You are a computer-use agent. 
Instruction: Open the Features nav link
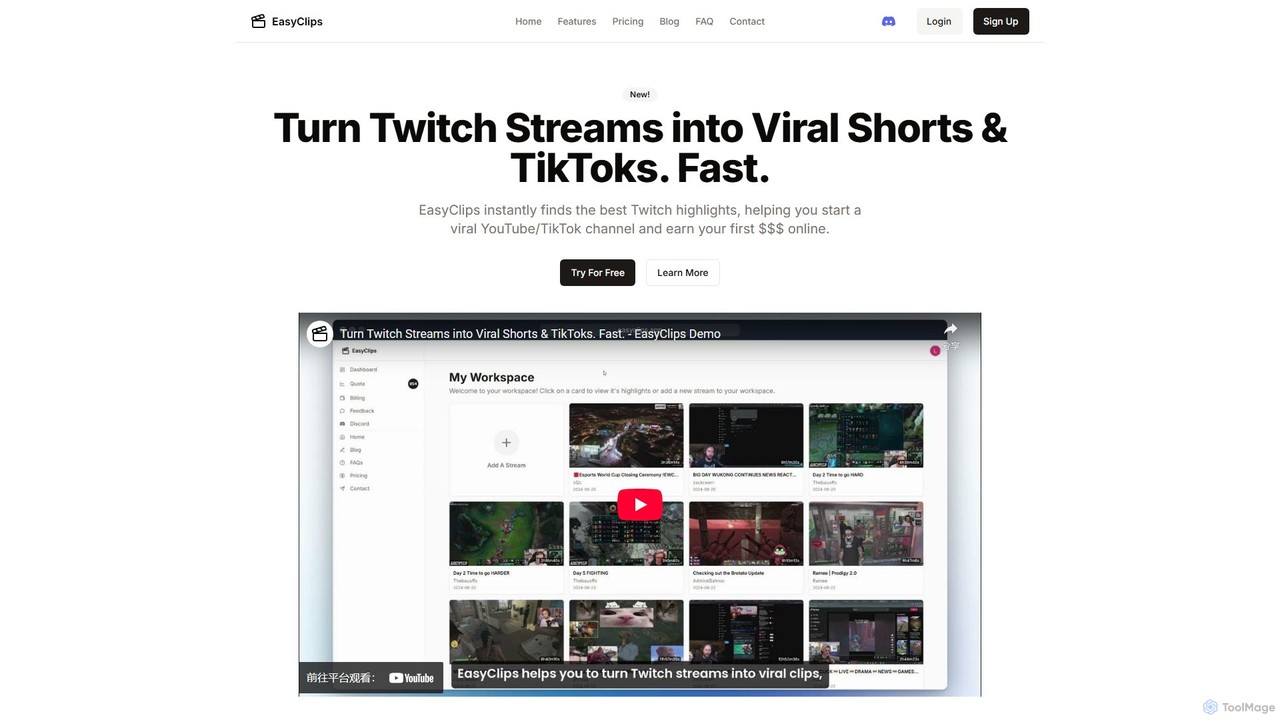[x=577, y=21]
